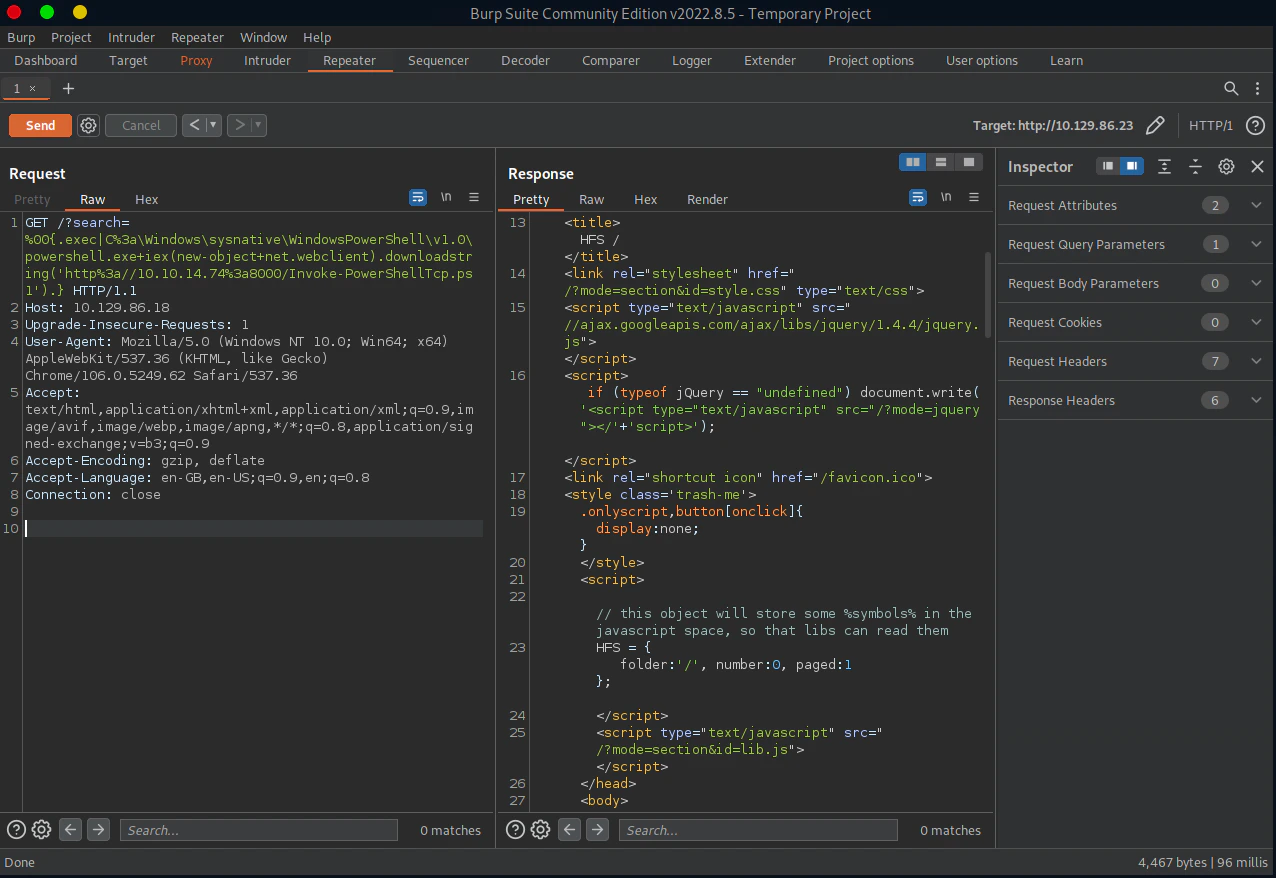Show request in Pretty view
This screenshot has width=1276, height=878.
pos(32,199)
